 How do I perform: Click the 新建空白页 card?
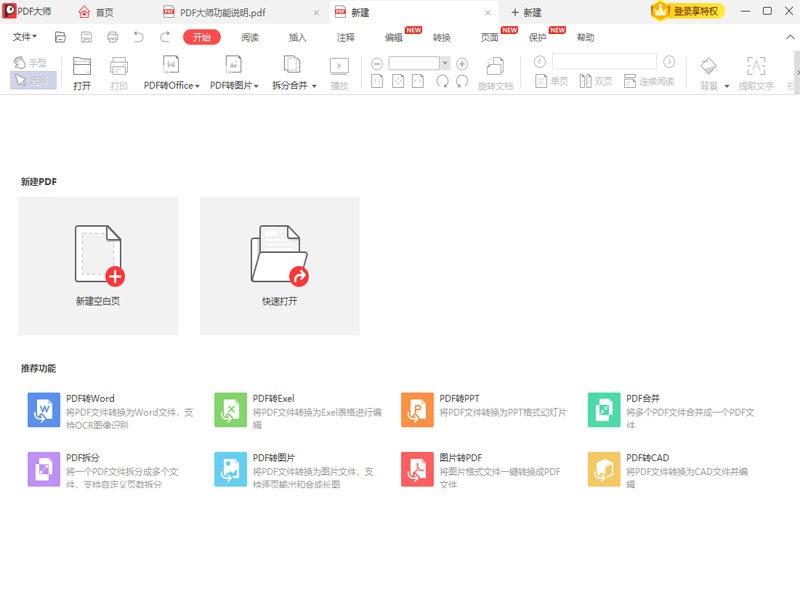point(98,266)
